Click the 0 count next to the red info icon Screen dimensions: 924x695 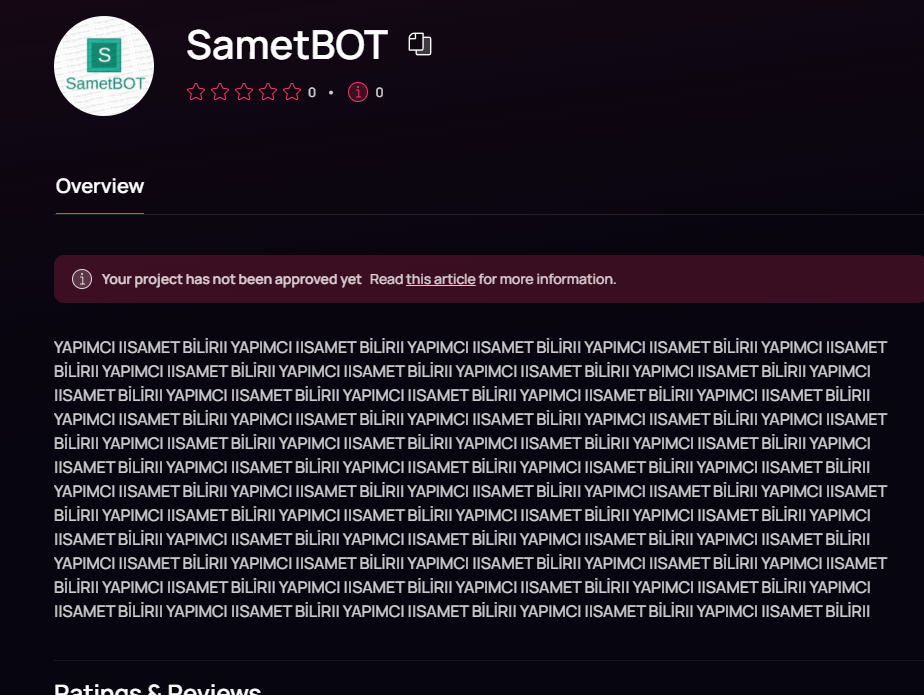click(379, 93)
